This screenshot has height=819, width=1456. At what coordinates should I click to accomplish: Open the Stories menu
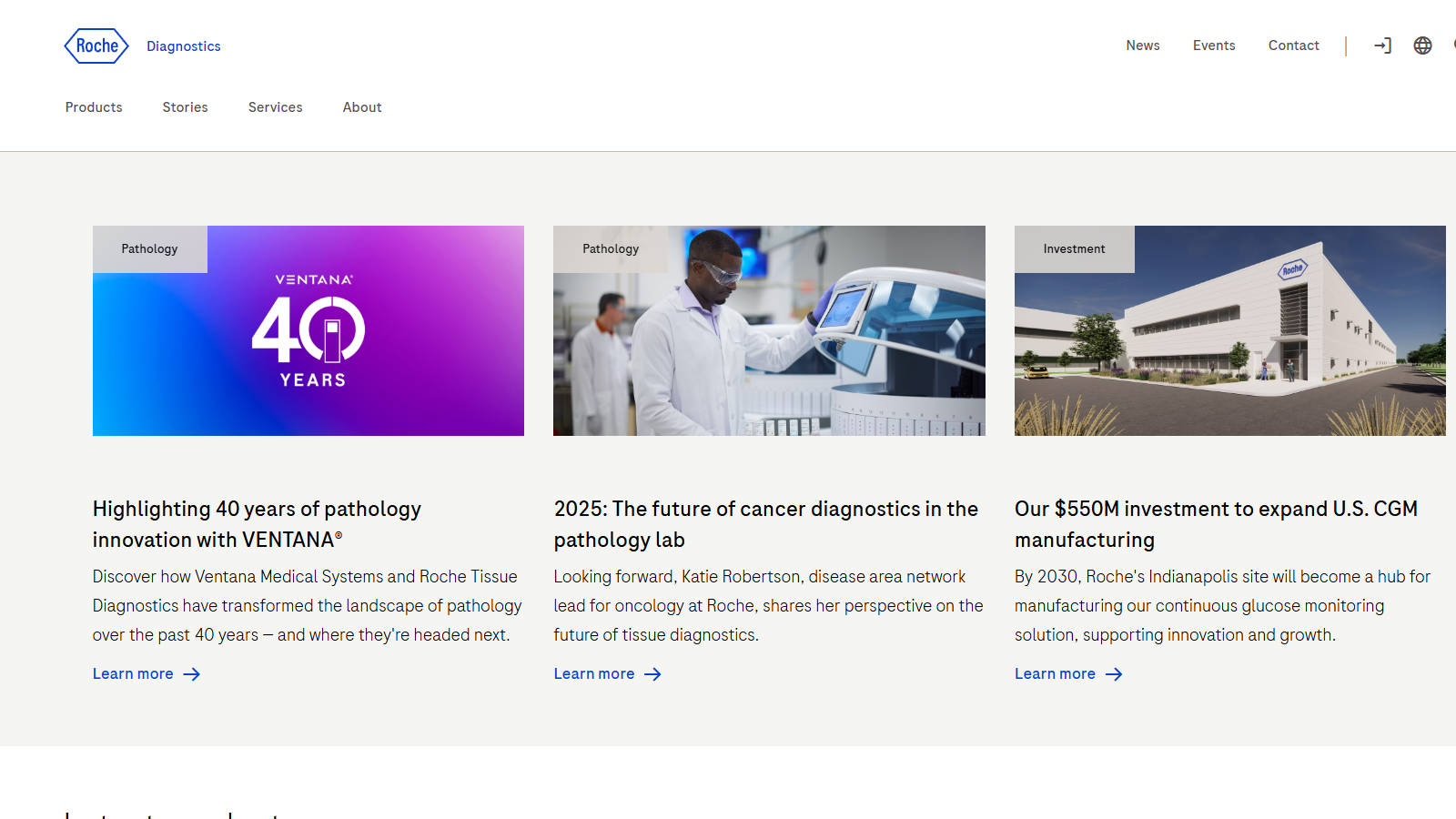[186, 107]
